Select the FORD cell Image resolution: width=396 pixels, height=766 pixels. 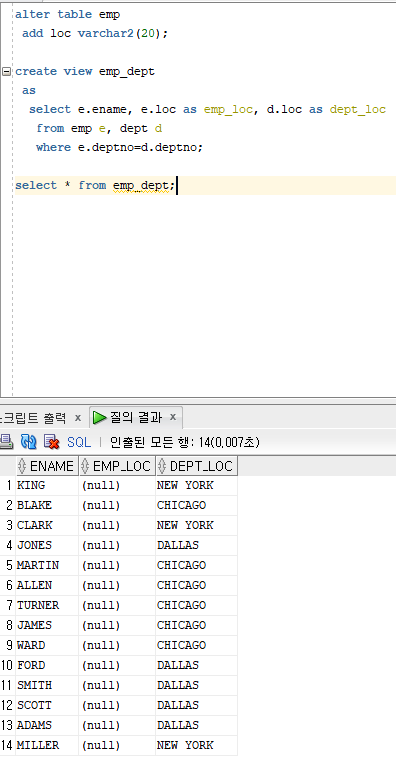47,665
